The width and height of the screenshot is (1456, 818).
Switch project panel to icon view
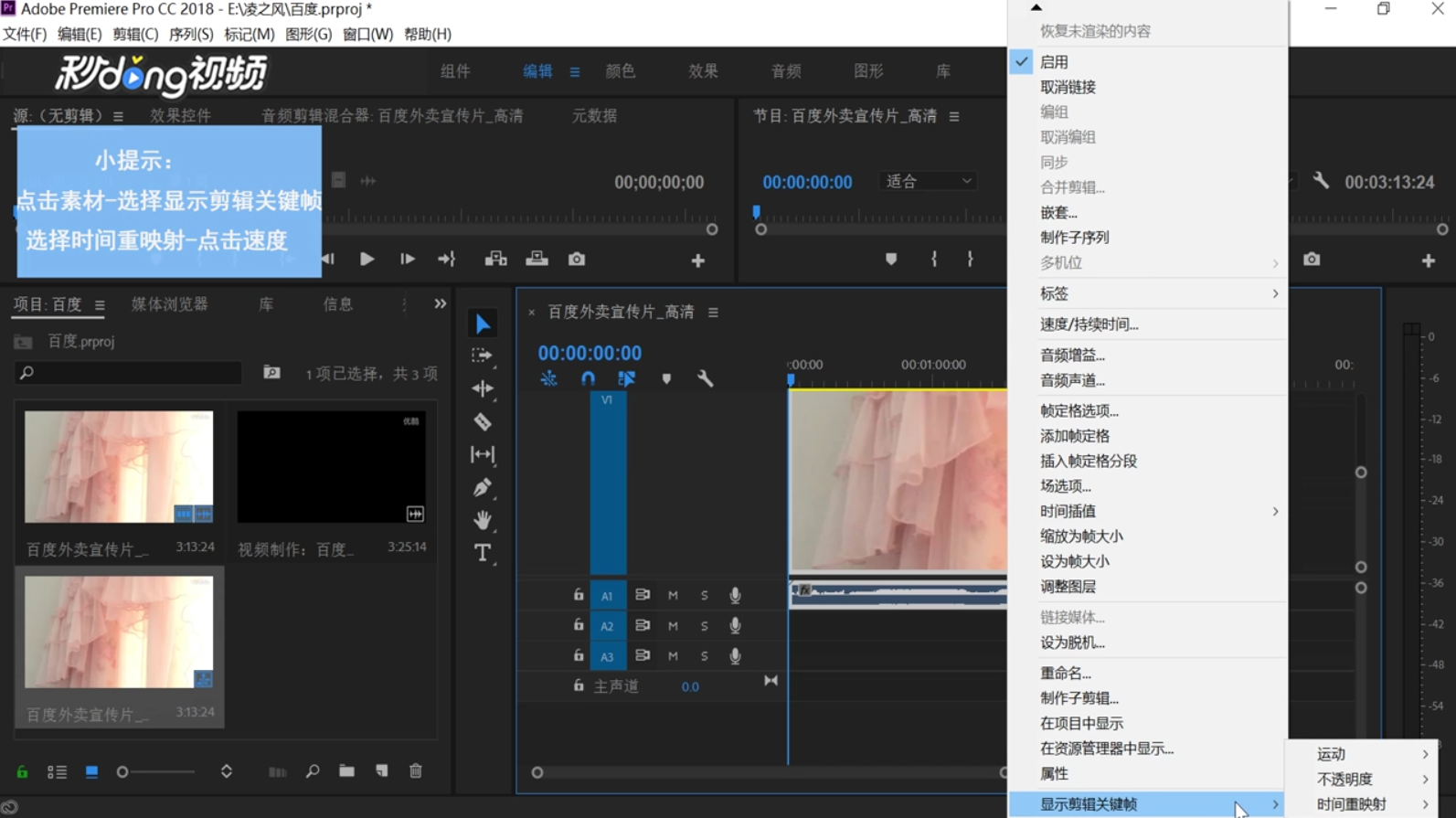tap(91, 772)
